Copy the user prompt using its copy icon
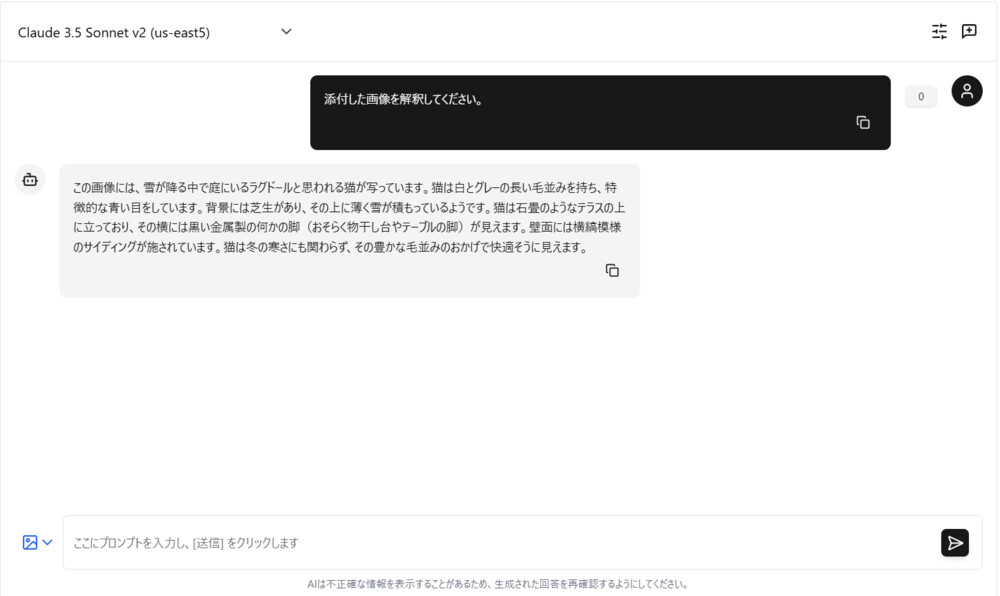The width and height of the screenshot is (1000, 596). (x=863, y=121)
